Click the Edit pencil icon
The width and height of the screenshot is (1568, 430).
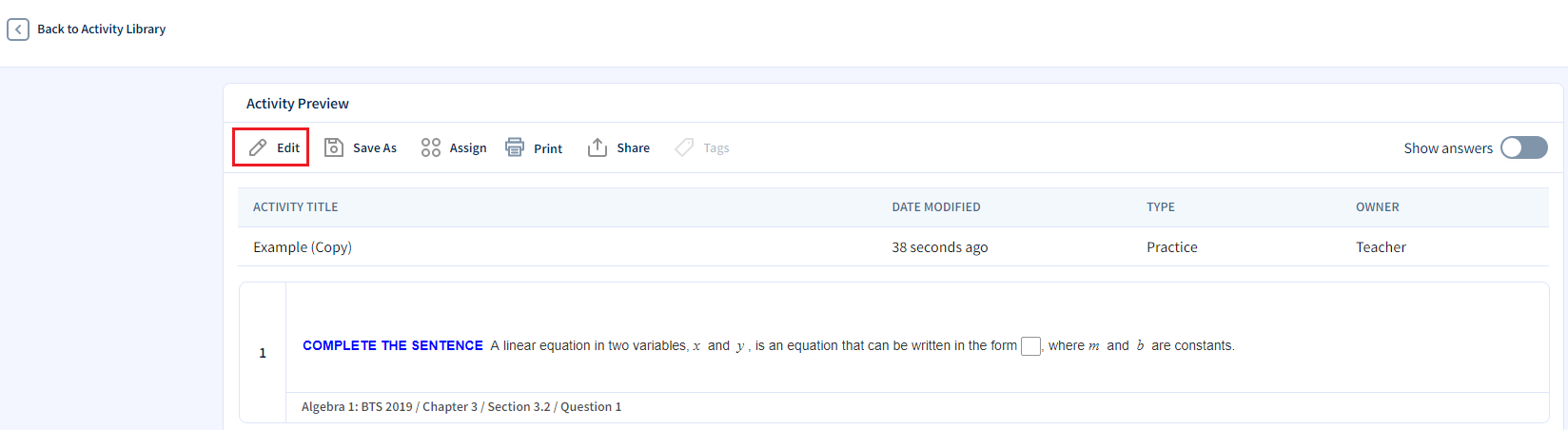pyautogui.click(x=258, y=147)
